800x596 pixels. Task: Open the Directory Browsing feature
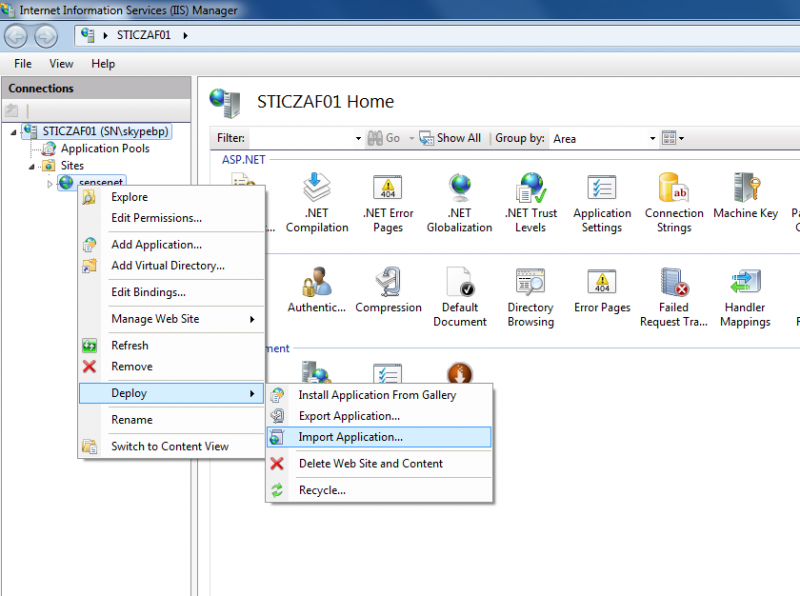click(531, 297)
